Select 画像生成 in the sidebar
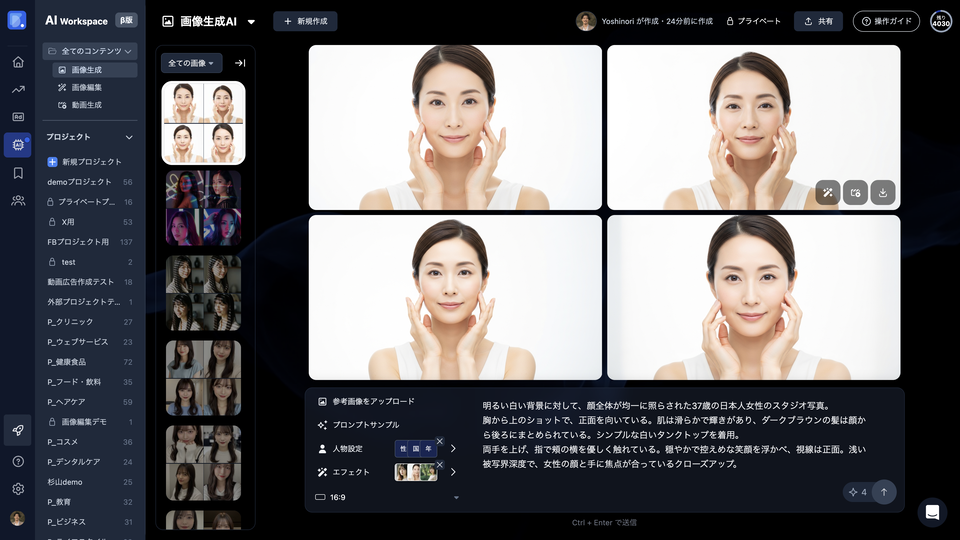 [x=94, y=70]
